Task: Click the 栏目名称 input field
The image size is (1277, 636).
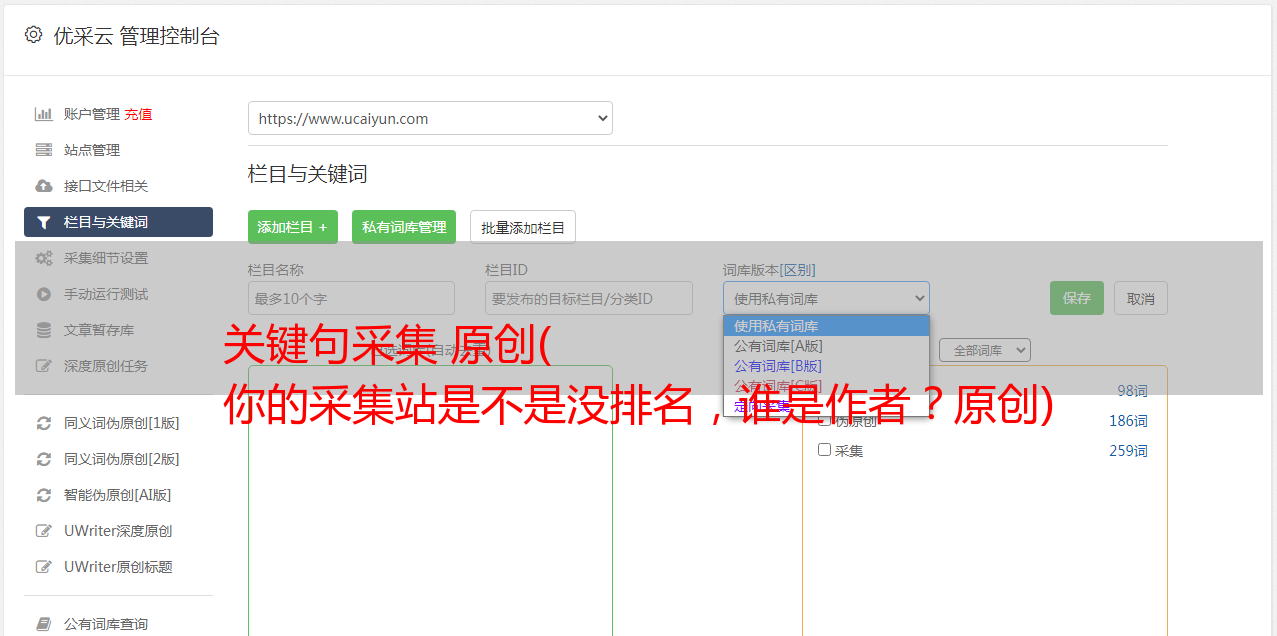Action: [x=351, y=298]
